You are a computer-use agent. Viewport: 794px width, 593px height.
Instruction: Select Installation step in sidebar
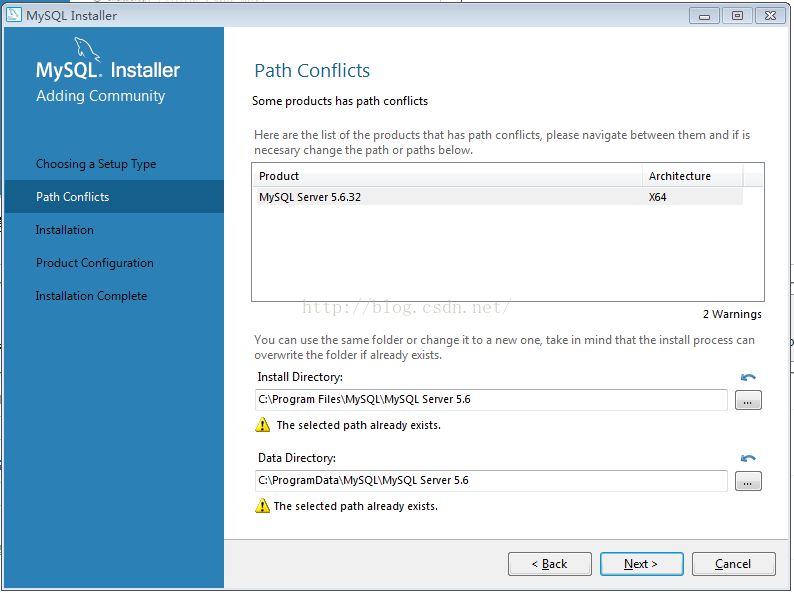pos(64,230)
